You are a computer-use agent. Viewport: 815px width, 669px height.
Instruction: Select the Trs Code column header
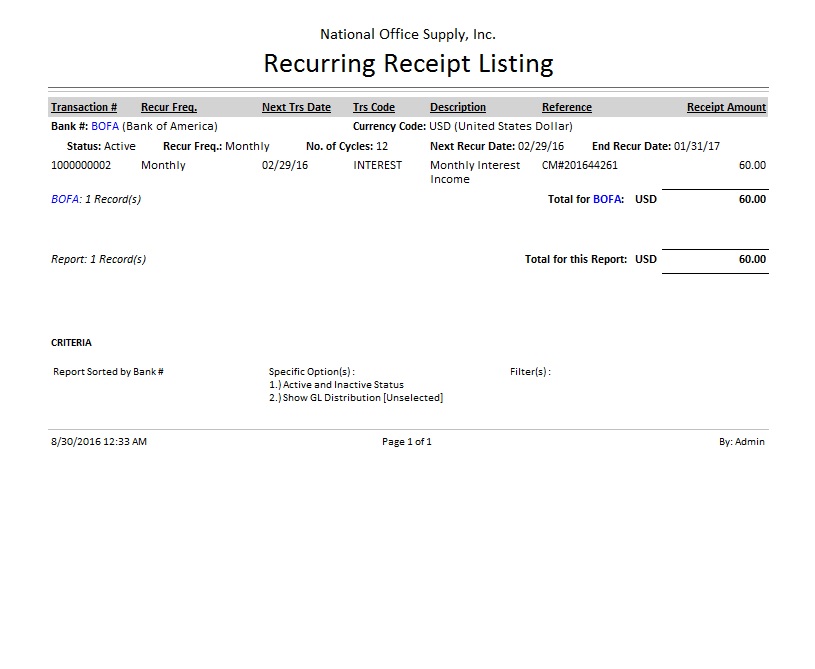click(374, 107)
